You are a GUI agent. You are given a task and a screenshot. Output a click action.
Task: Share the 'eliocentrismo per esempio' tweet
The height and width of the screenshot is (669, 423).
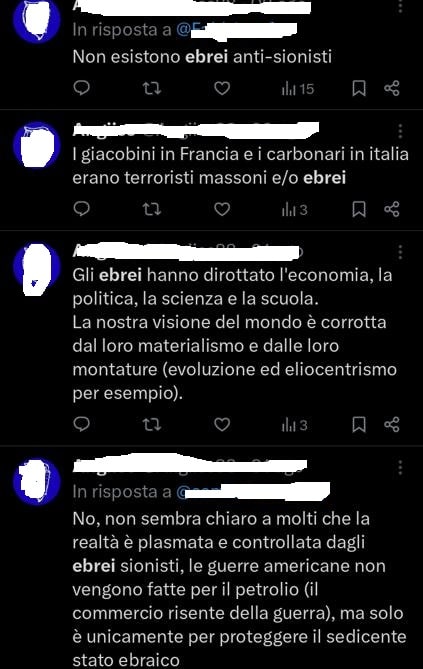pyautogui.click(x=392, y=424)
